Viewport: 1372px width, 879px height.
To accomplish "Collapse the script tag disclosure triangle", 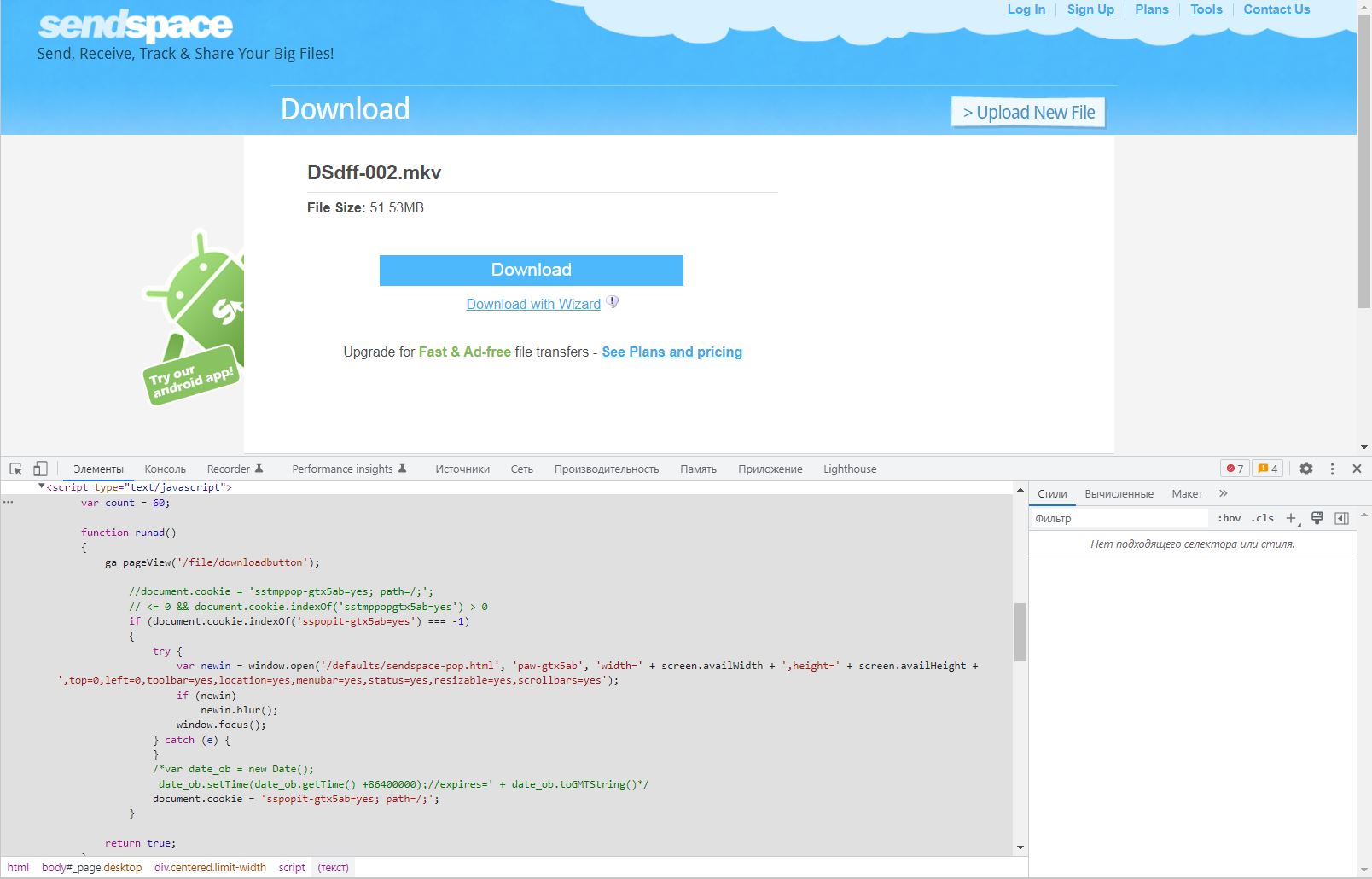I will [x=41, y=486].
